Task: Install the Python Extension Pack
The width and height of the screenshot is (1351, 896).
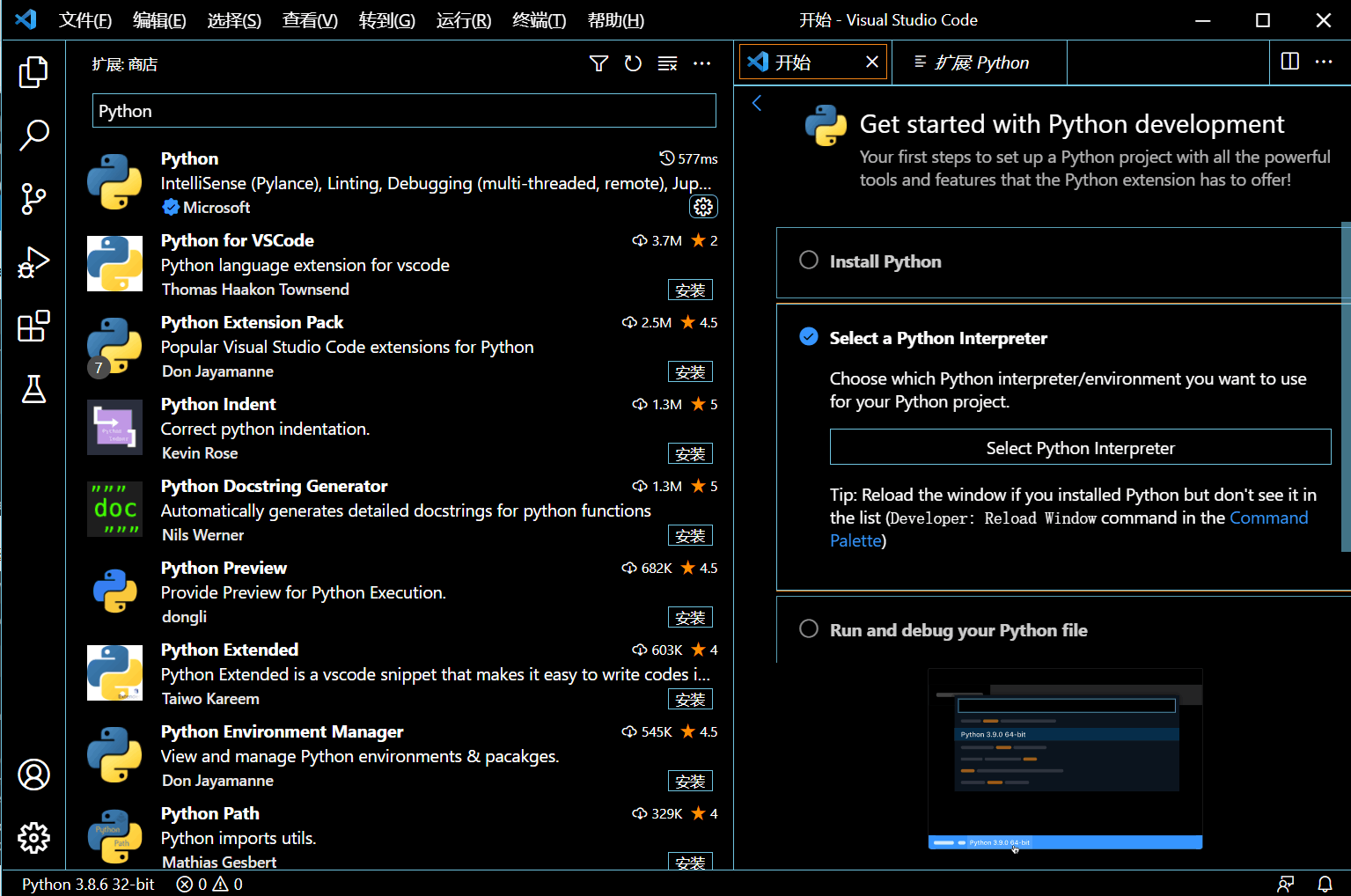Action: 690,371
